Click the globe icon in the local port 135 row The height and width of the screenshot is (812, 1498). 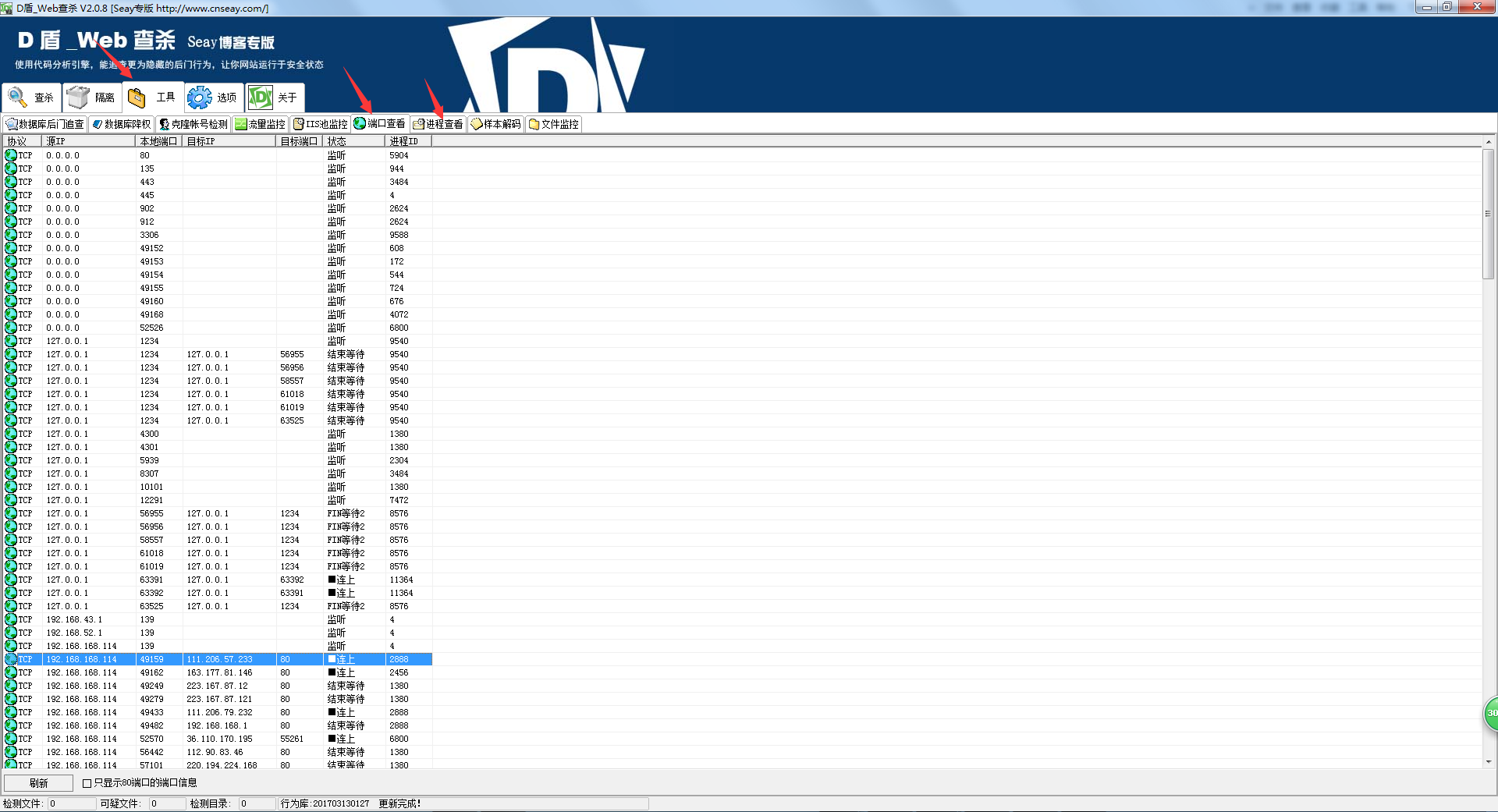(11, 168)
